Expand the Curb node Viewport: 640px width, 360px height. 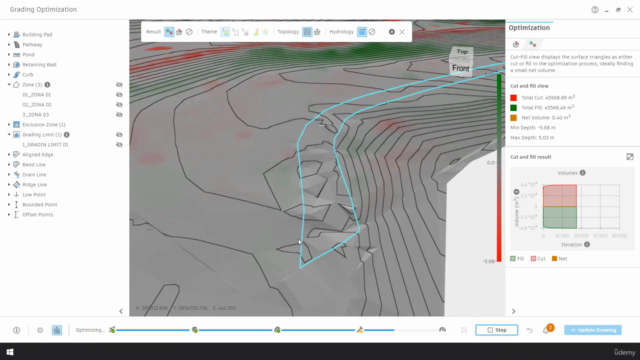click(9, 75)
